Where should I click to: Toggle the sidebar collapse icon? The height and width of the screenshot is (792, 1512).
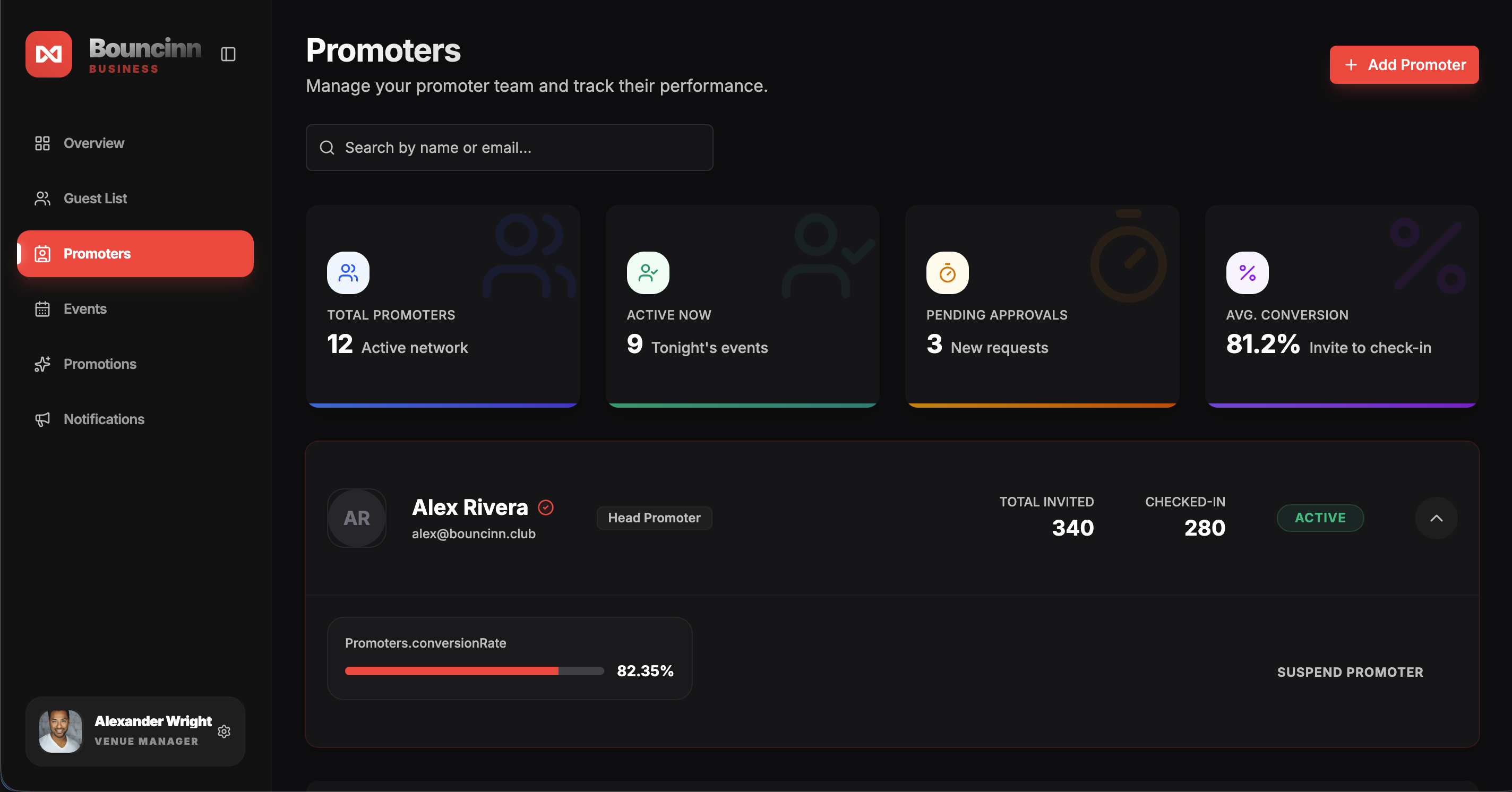coord(228,55)
